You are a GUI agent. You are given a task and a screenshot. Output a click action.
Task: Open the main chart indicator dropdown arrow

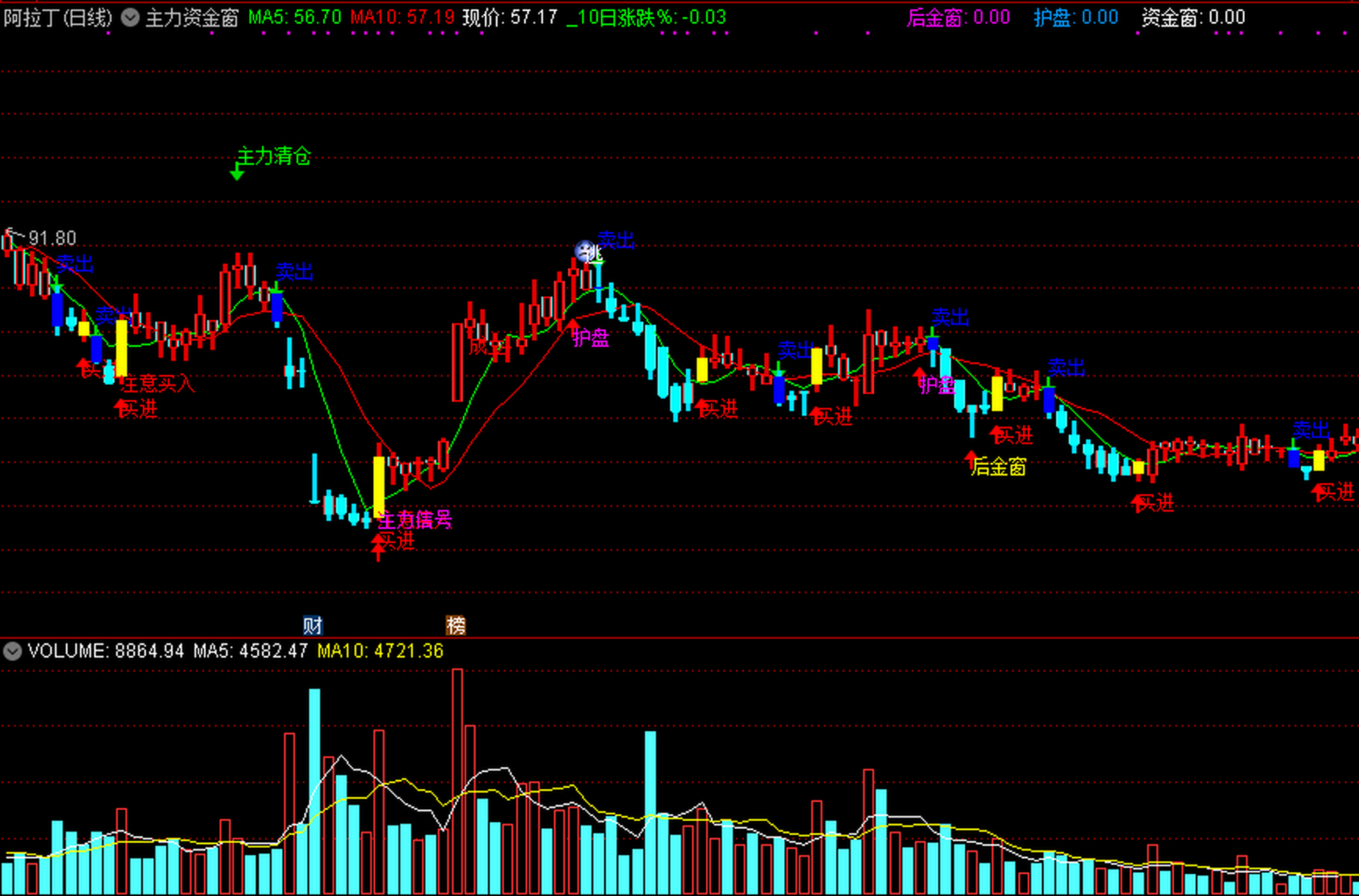pos(130,17)
